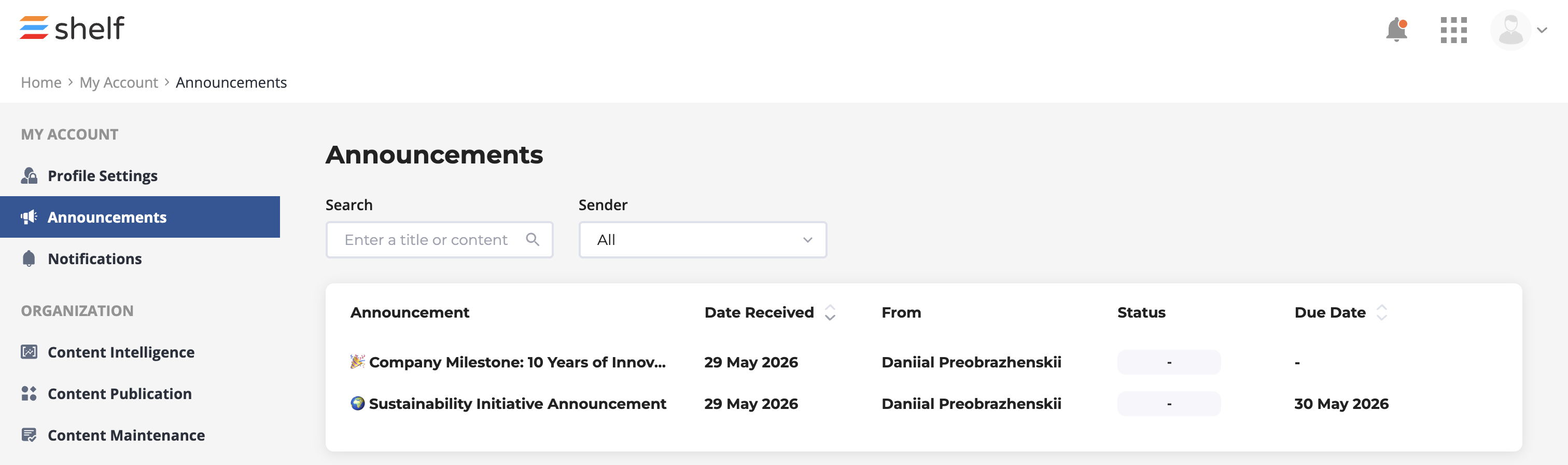Go to Home breadcrumb

click(41, 83)
